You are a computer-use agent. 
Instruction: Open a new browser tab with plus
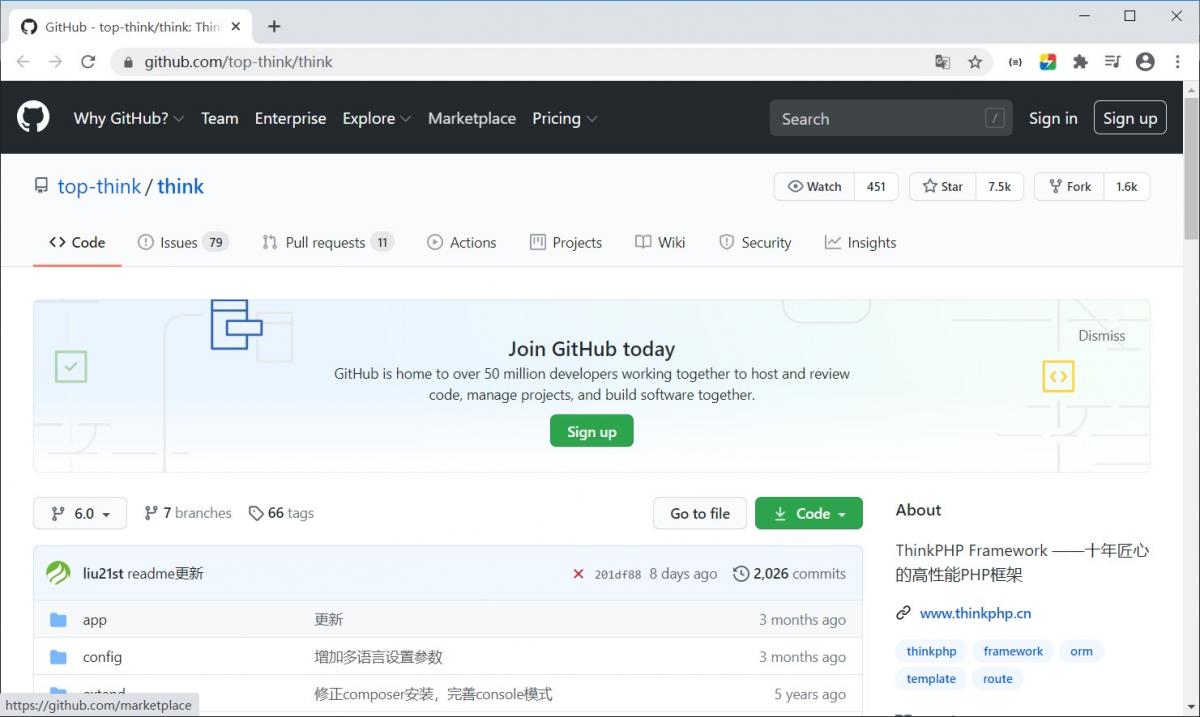point(274,27)
